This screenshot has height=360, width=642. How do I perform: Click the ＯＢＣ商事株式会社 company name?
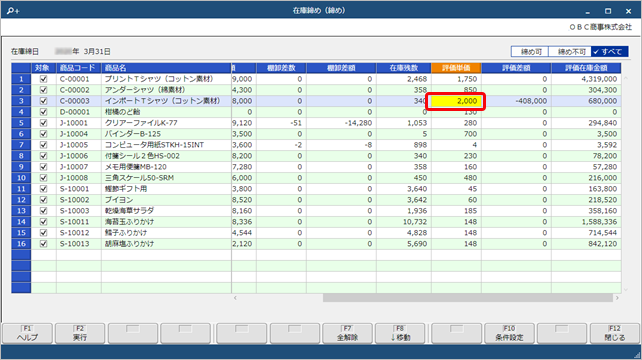601,27
